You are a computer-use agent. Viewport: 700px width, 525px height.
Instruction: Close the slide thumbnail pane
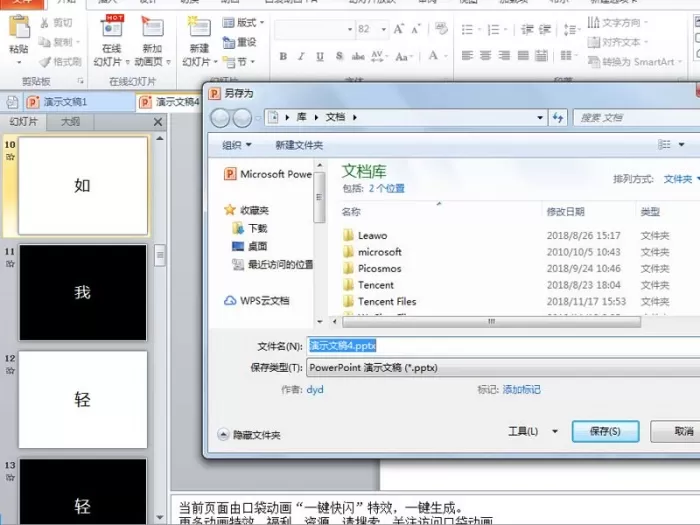click(158, 122)
